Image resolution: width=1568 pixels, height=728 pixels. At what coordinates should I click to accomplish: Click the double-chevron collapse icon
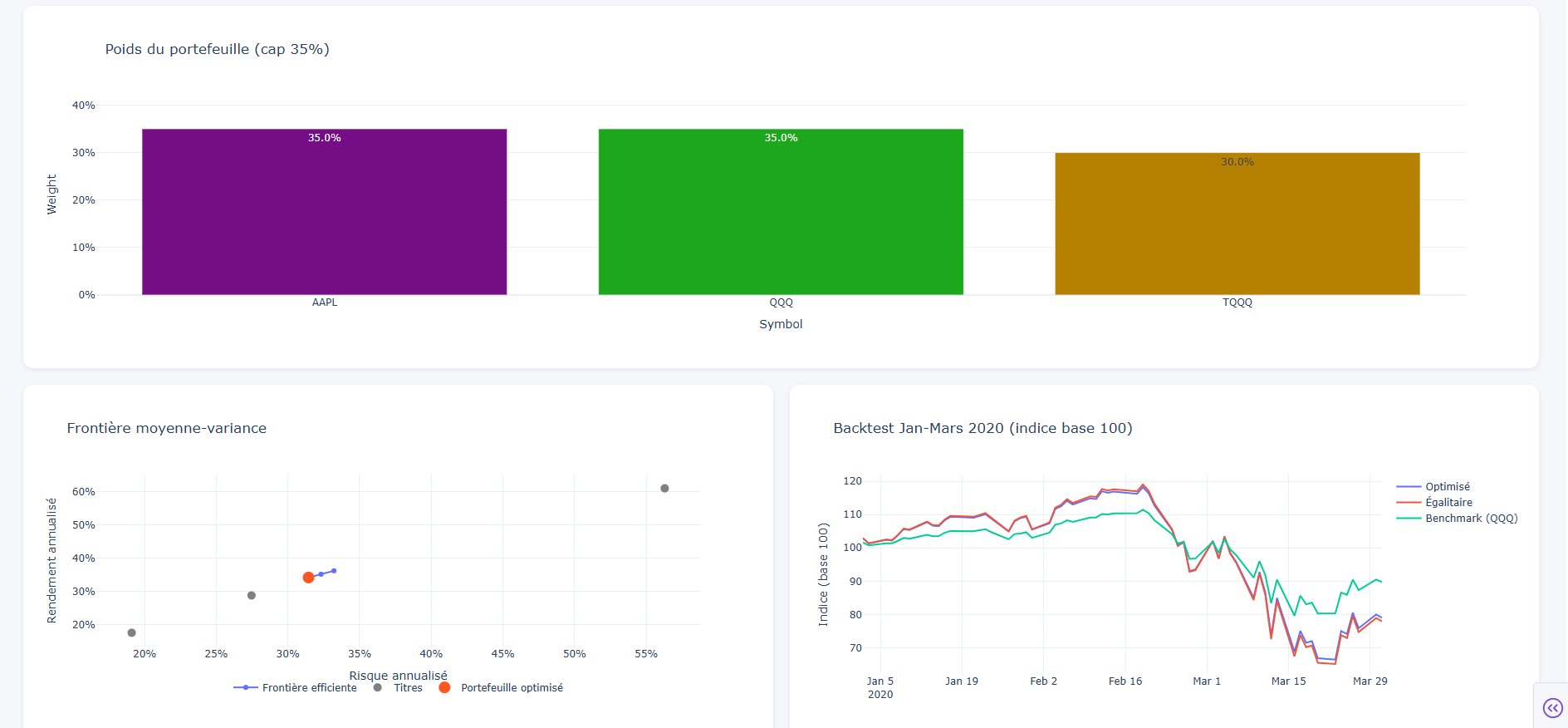(1551, 707)
